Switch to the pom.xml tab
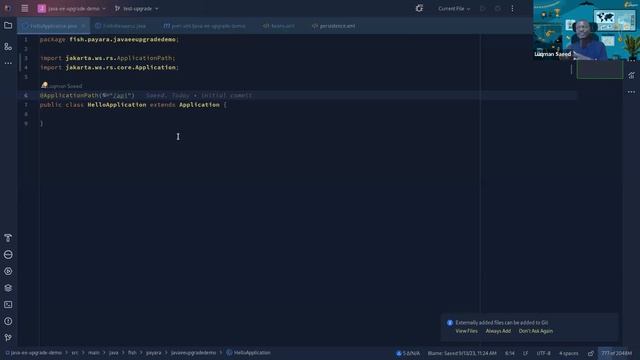Screen dimensions: 640x360 (204, 26)
